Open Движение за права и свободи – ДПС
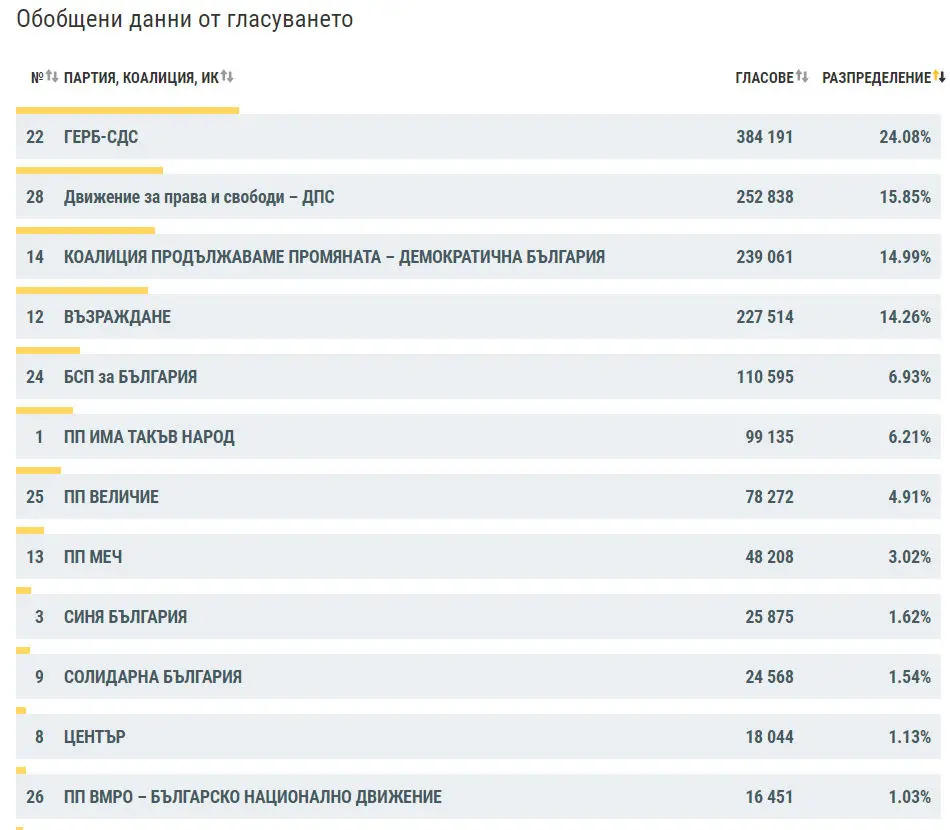 coord(199,197)
